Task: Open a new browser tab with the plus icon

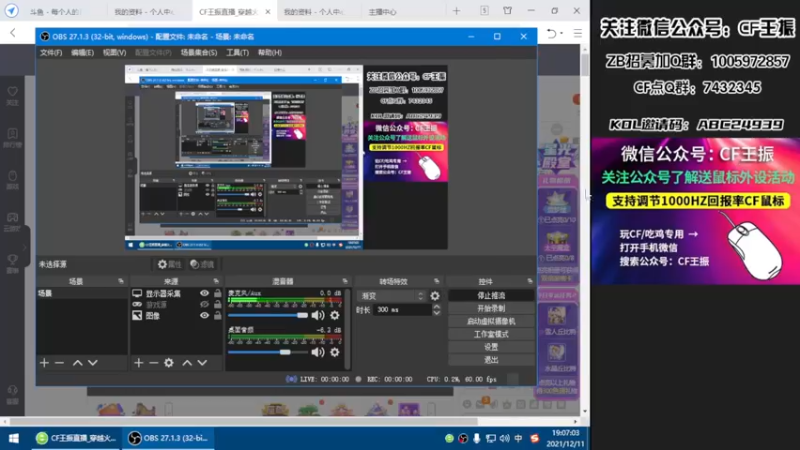Action: point(456,11)
